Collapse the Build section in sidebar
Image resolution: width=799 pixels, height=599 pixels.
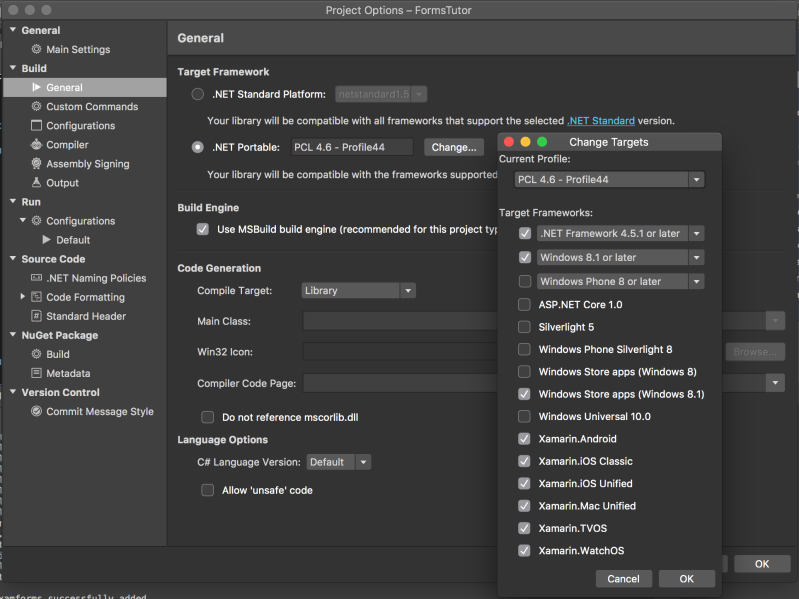[13, 68]
